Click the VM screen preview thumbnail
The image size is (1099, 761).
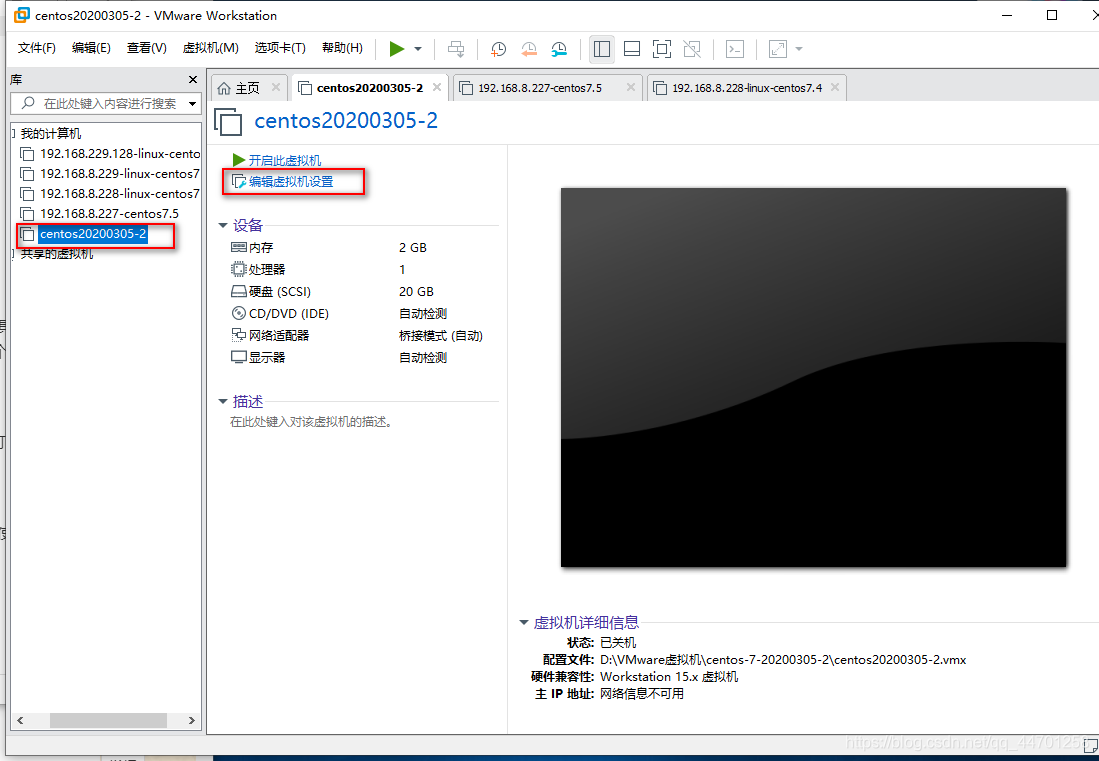click(x=813, y=377)
